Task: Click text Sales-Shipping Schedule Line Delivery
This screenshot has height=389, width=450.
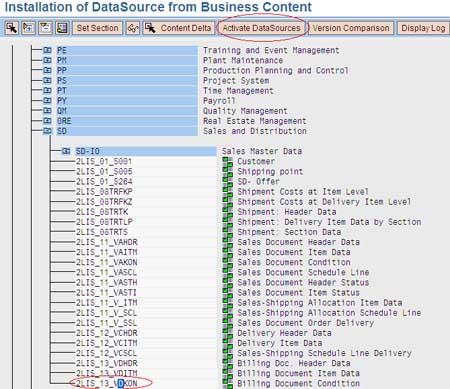Action: tap(324, 353)
